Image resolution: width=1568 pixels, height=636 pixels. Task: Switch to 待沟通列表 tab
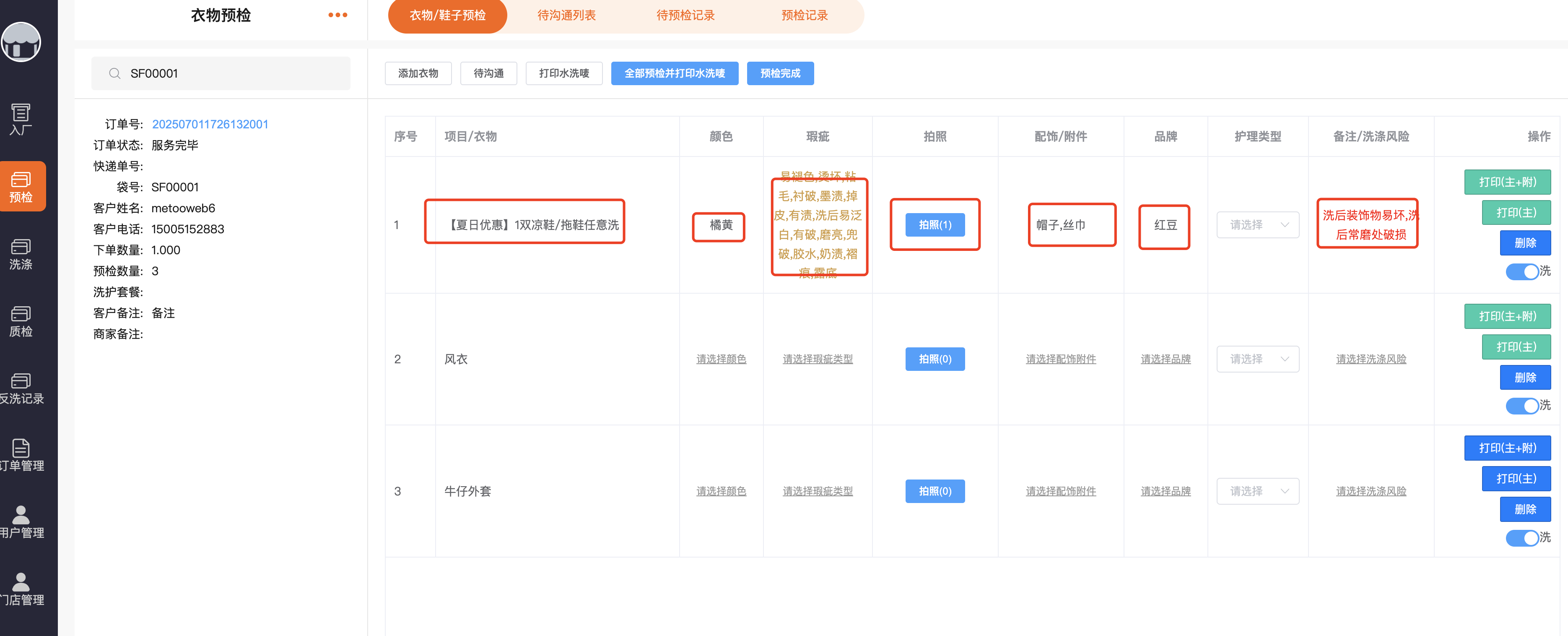[566, 15]
